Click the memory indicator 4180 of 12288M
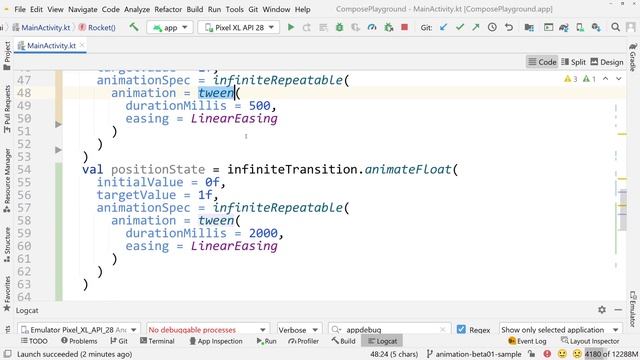 (611, 354)
